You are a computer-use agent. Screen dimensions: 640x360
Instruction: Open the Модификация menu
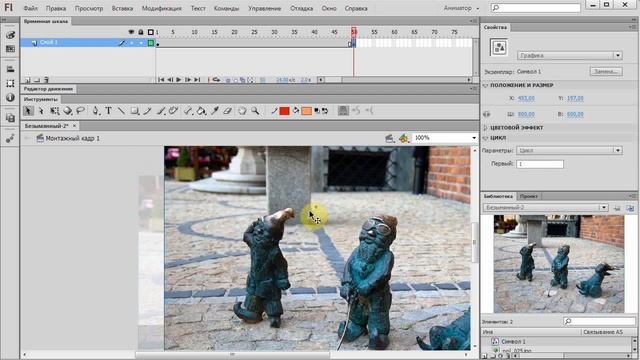[x=162, y=8]
